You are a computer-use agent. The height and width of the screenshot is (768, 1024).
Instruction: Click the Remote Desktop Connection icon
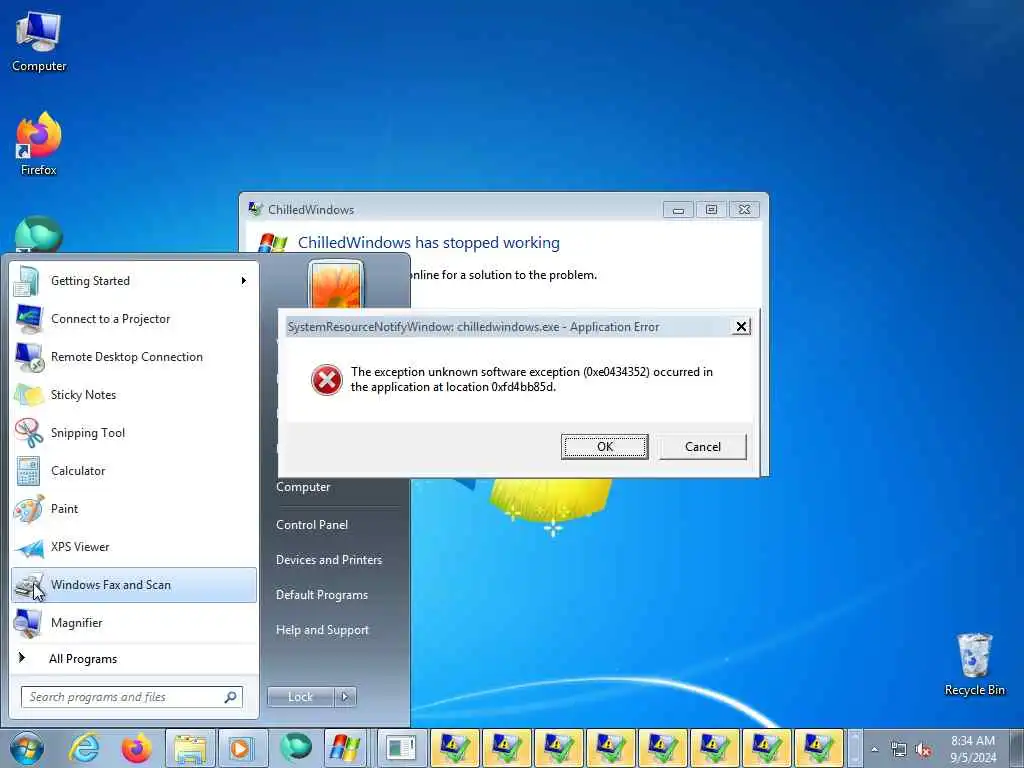click(x=29, y=357)
